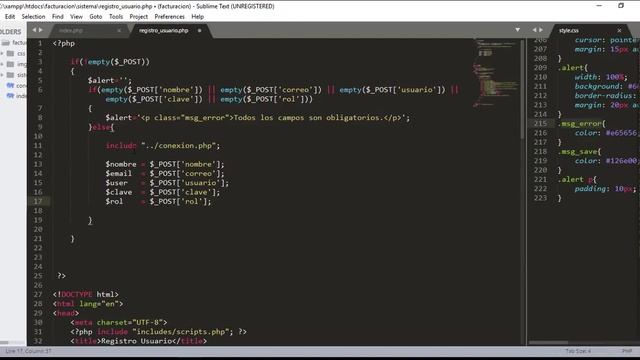This screenshot has height=360, width=640.
Task: Open the Goto menu
Action: (96, 17)
